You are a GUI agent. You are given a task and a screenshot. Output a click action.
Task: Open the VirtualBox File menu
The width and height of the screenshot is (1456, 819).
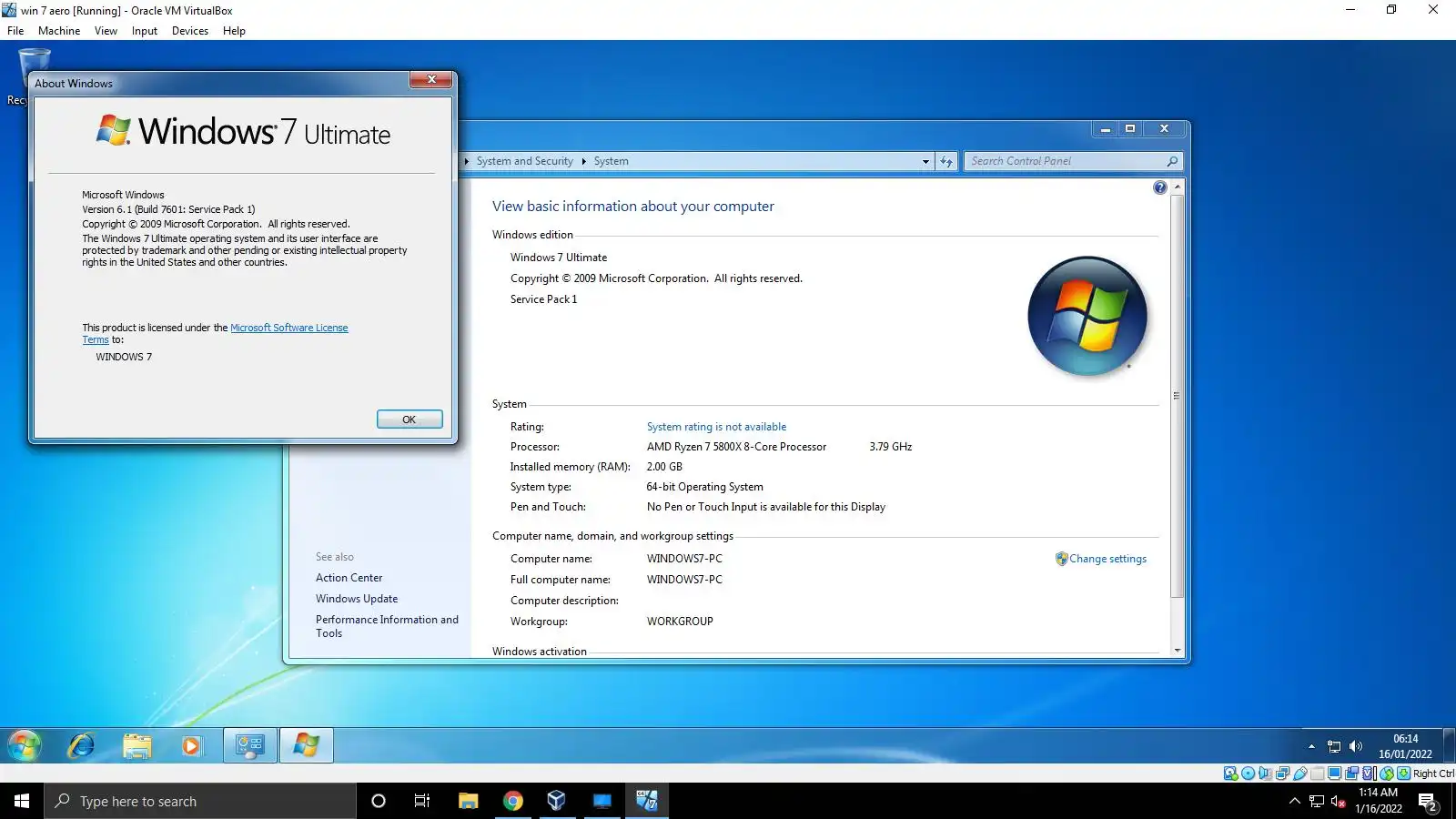[15, 31]
